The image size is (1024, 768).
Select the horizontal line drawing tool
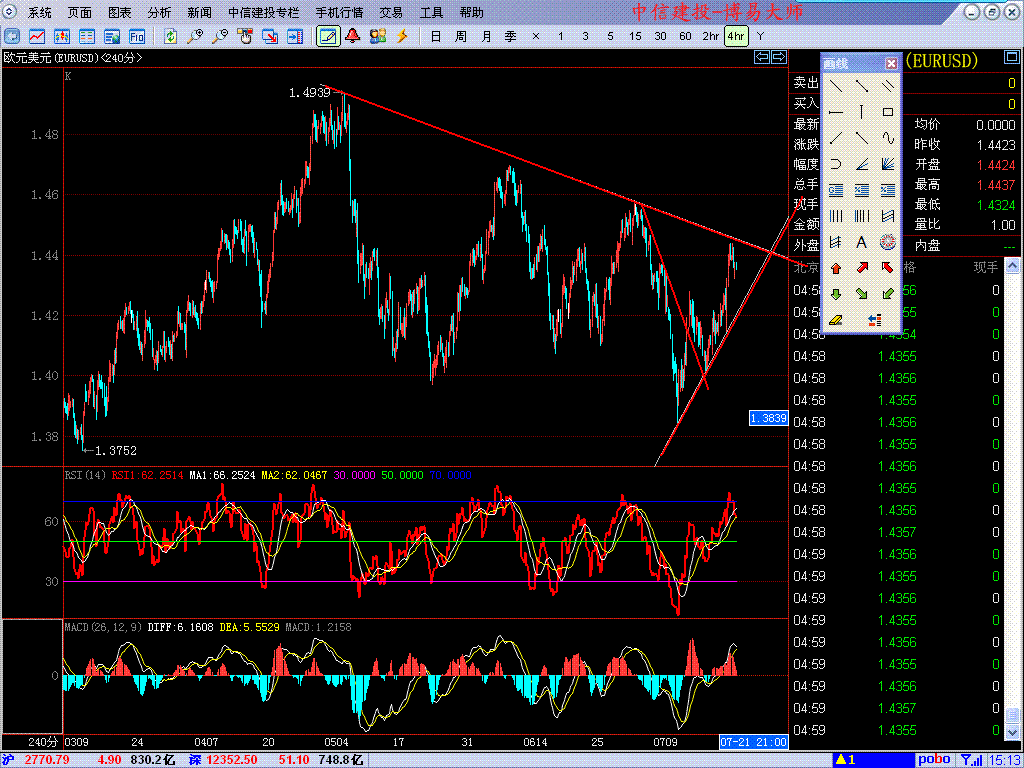pyautogui.click(x=835, y=112)
